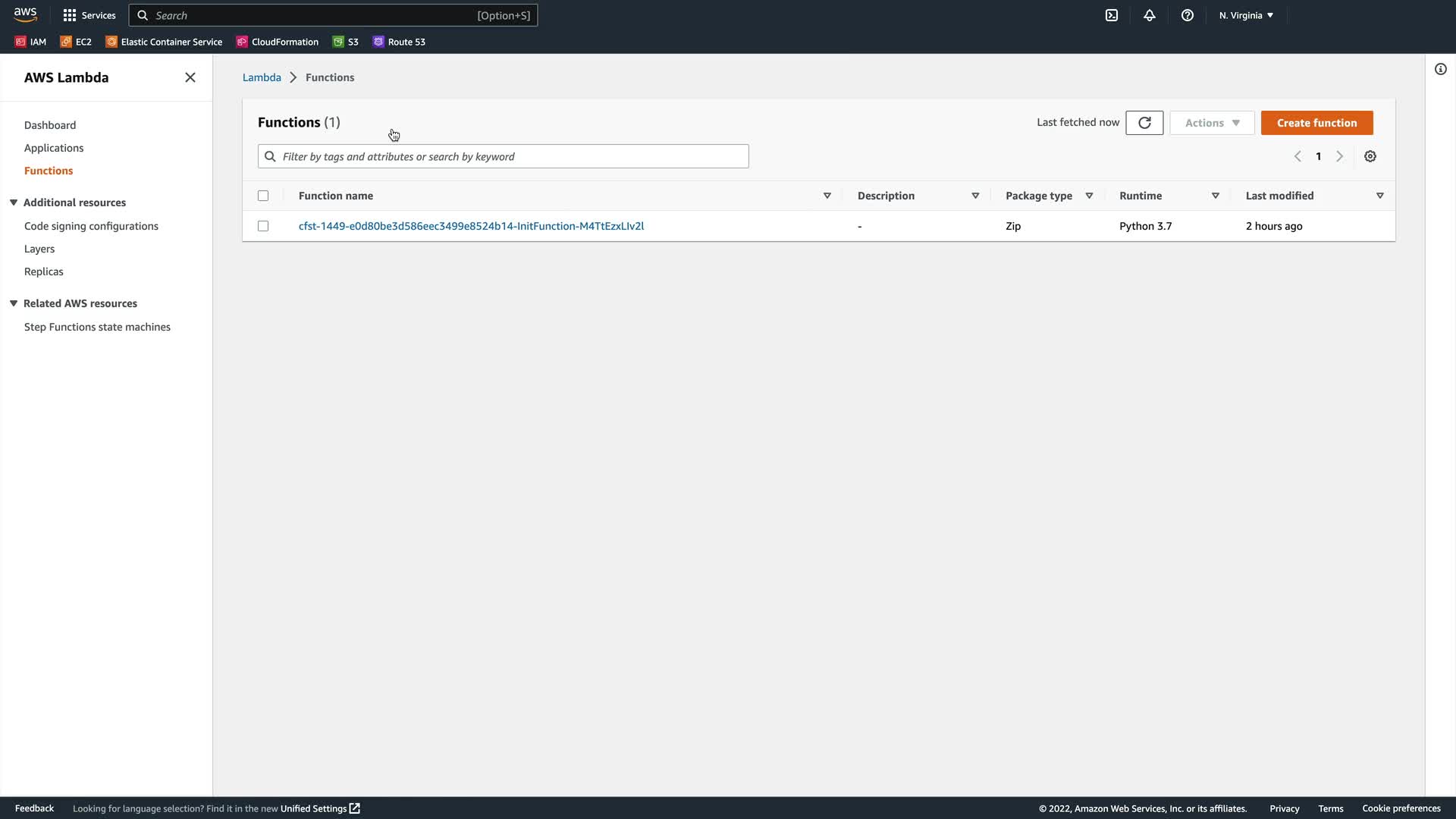The image size is (1456, 819).
Task: Open the Services grid menu
Action: (89, 15)
